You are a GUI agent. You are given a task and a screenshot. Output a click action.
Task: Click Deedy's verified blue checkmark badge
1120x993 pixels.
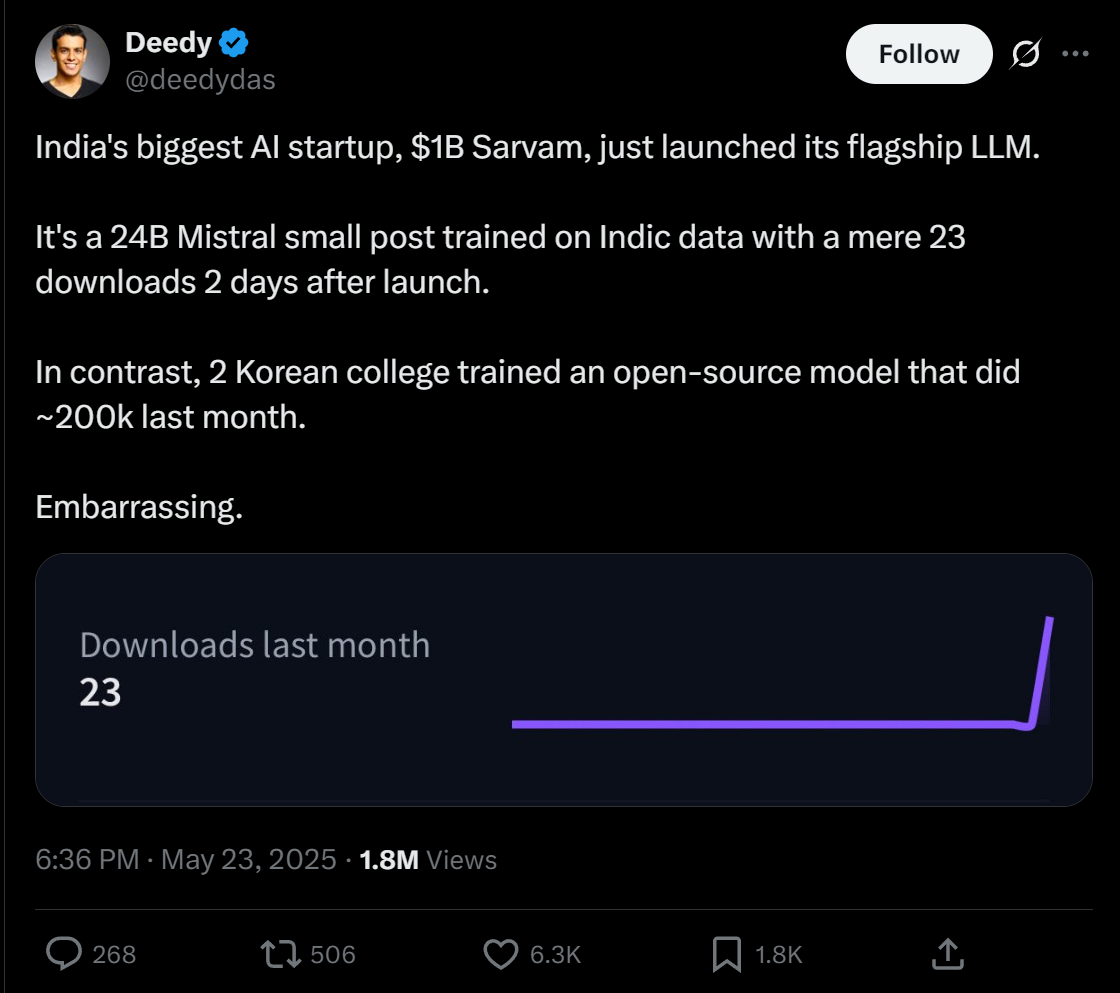point(232,42)
